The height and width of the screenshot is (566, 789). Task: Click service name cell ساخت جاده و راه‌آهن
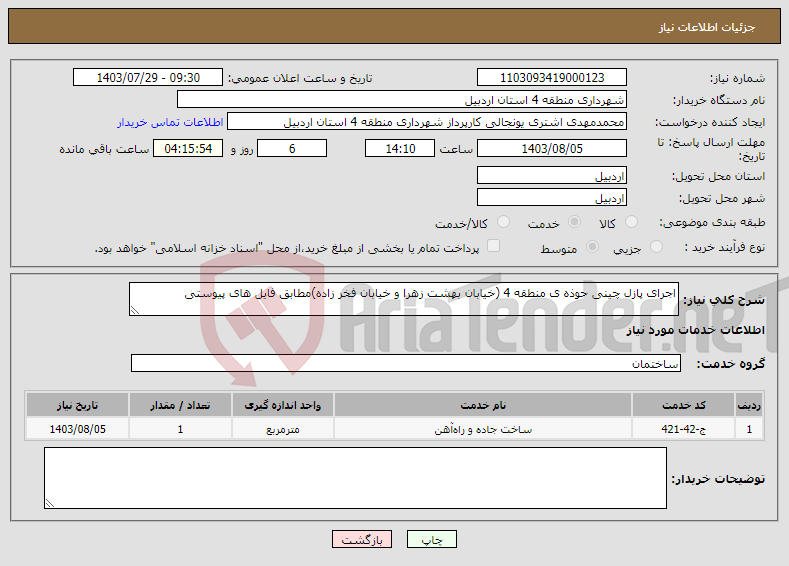coord(483,429)
